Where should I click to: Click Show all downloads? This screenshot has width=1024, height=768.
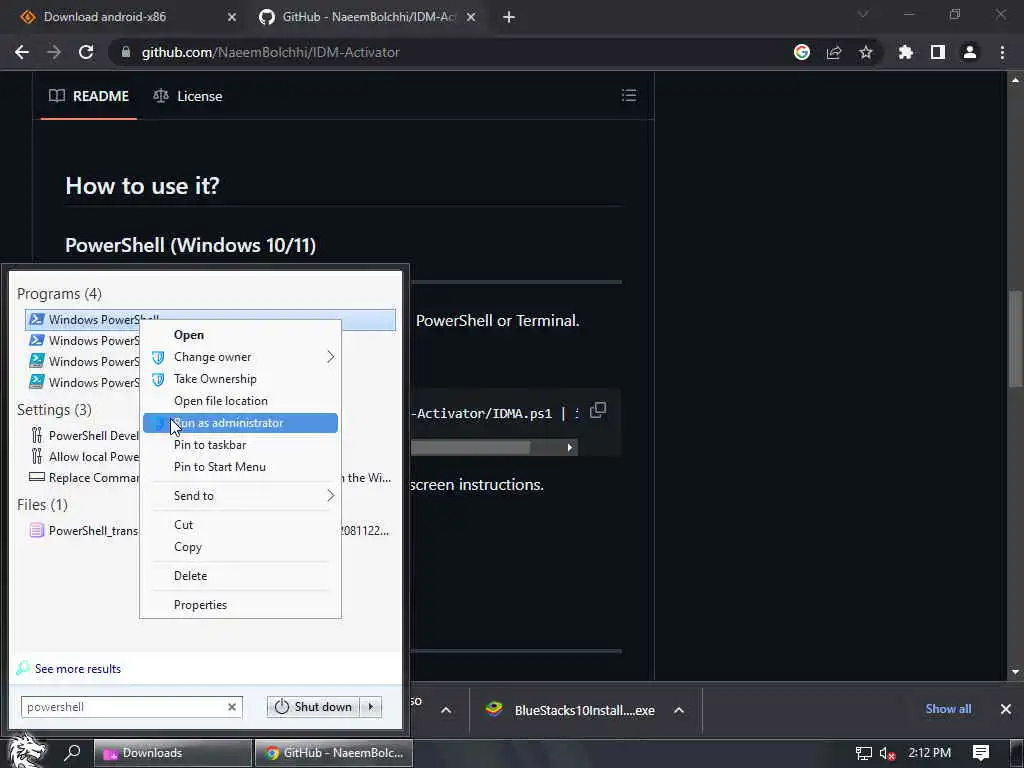(x=948, y=709)
